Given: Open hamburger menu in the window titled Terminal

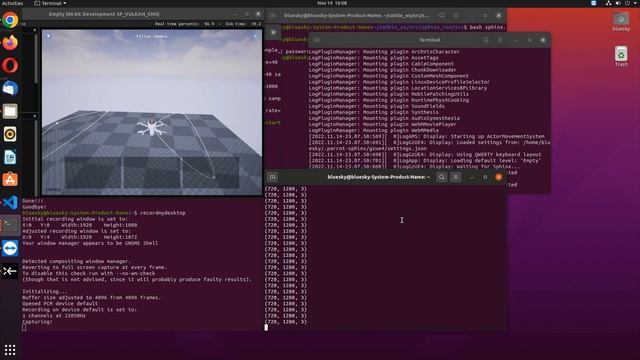Looking at the screenshot, I should [x=500, y=40].
